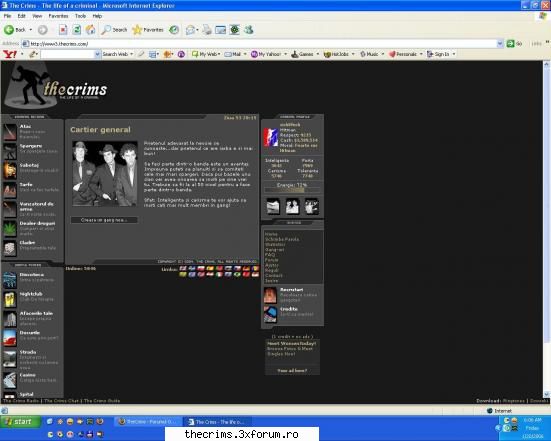Open the Atac attack icon in sidebar

[x=10, y=132]
